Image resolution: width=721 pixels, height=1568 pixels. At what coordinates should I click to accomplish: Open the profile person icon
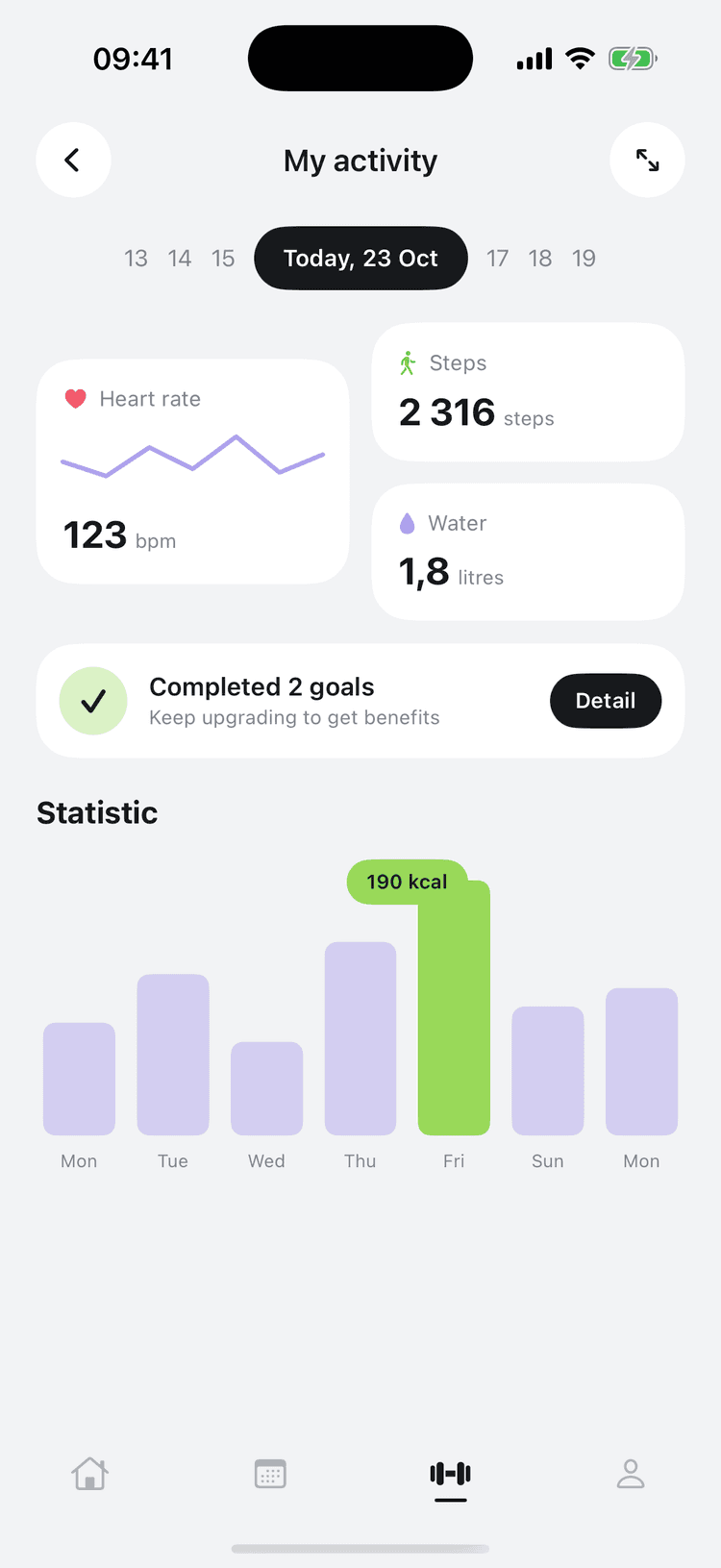631,1473
